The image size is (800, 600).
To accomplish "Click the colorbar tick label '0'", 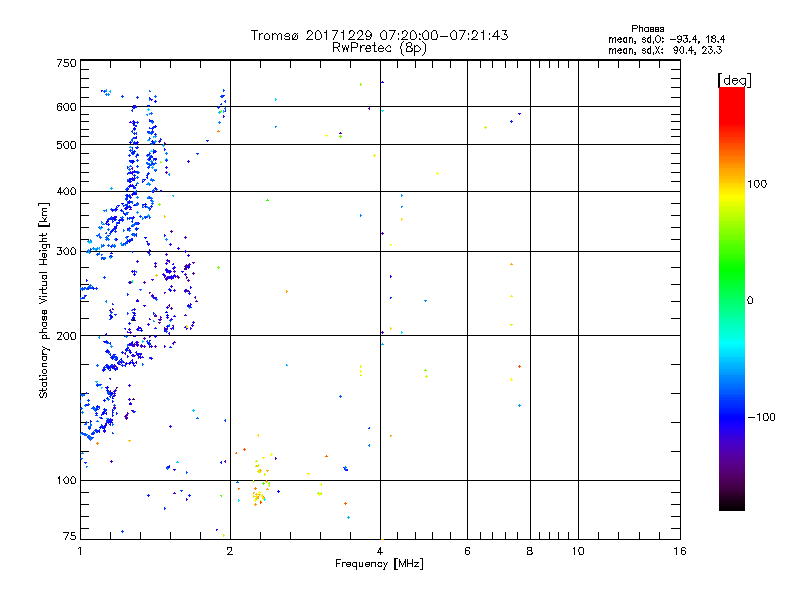I will (750, 301).
